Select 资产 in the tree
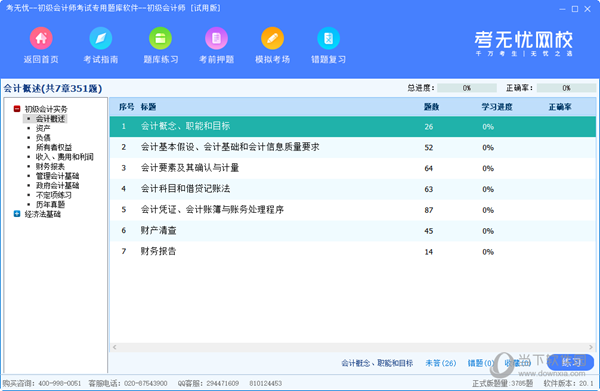The width and height of the screenshot is (600, 391). [43, 128]
